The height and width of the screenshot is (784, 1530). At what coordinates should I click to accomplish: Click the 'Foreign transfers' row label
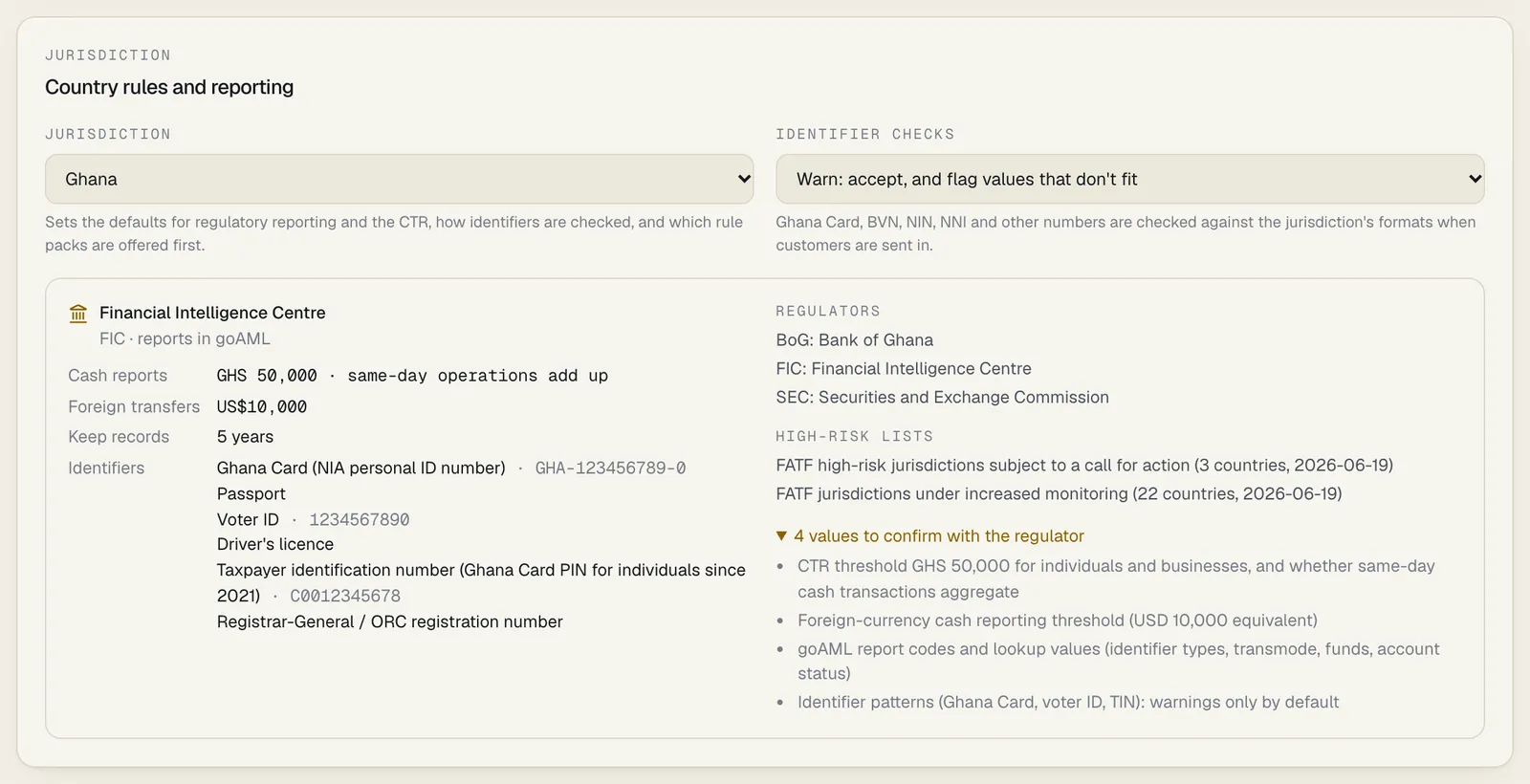tap(134, 406)
